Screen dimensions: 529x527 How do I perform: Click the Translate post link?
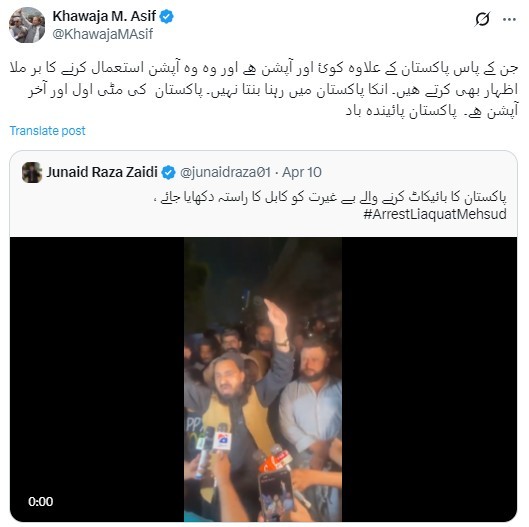click(x=48, y=131)
